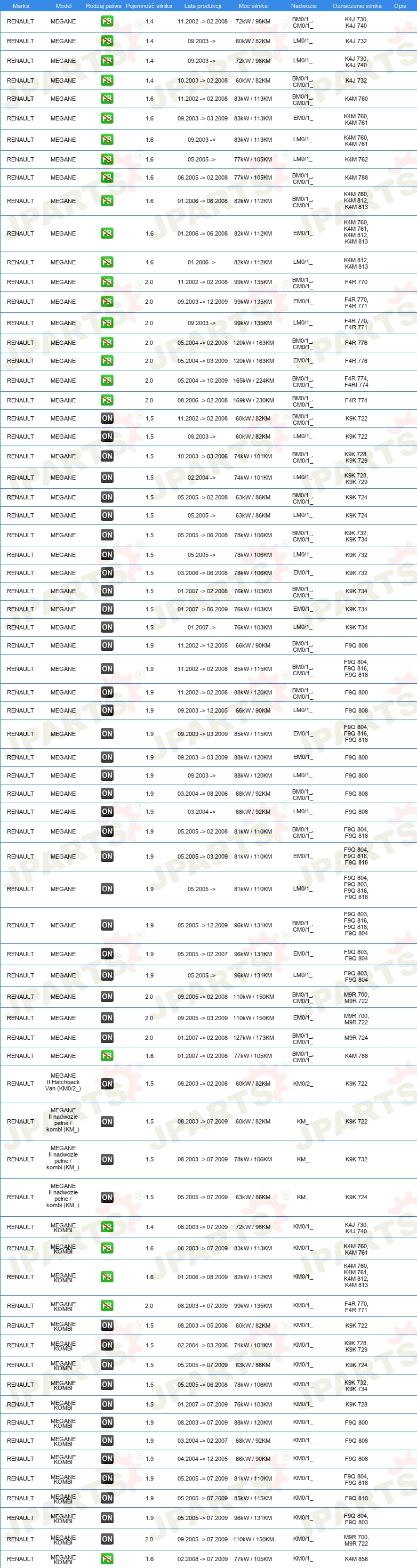Screen dimensions: 417x1568
Task: Click the date cell 10.2003 -> 03.2006
Action: click(x=203, y=457)
